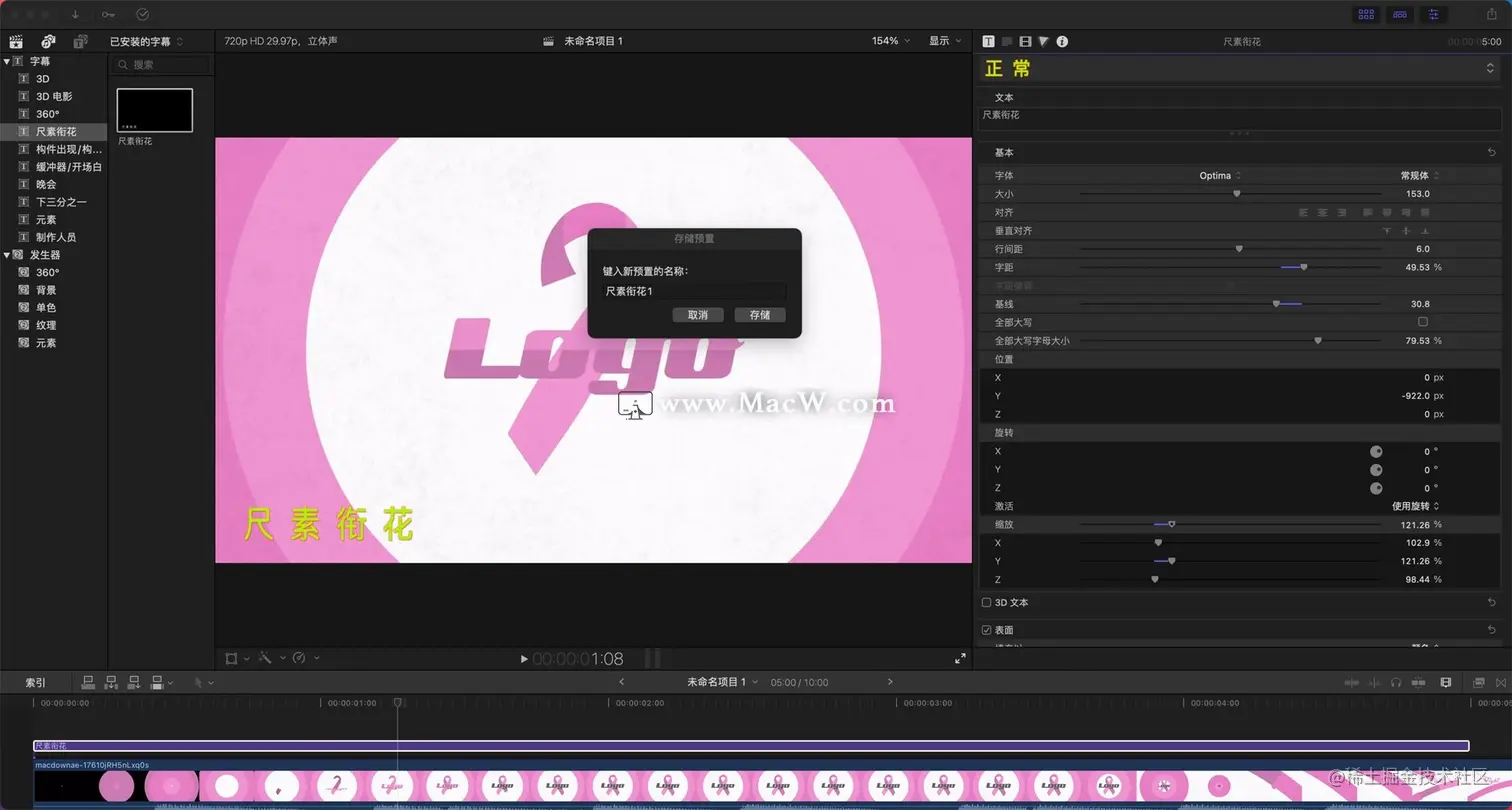Screen dimensions: 1512x810
Task: Toggle the browser layout button
Action: click(1366, 14)
